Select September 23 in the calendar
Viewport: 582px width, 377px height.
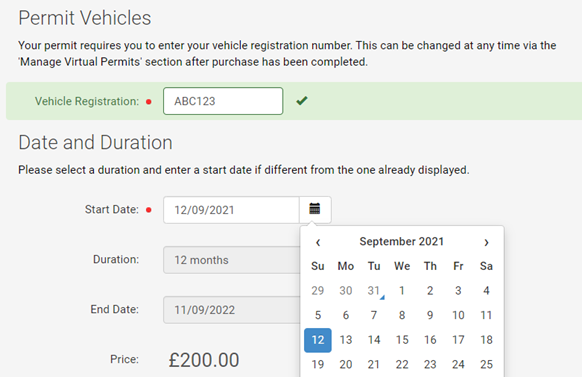430,364
